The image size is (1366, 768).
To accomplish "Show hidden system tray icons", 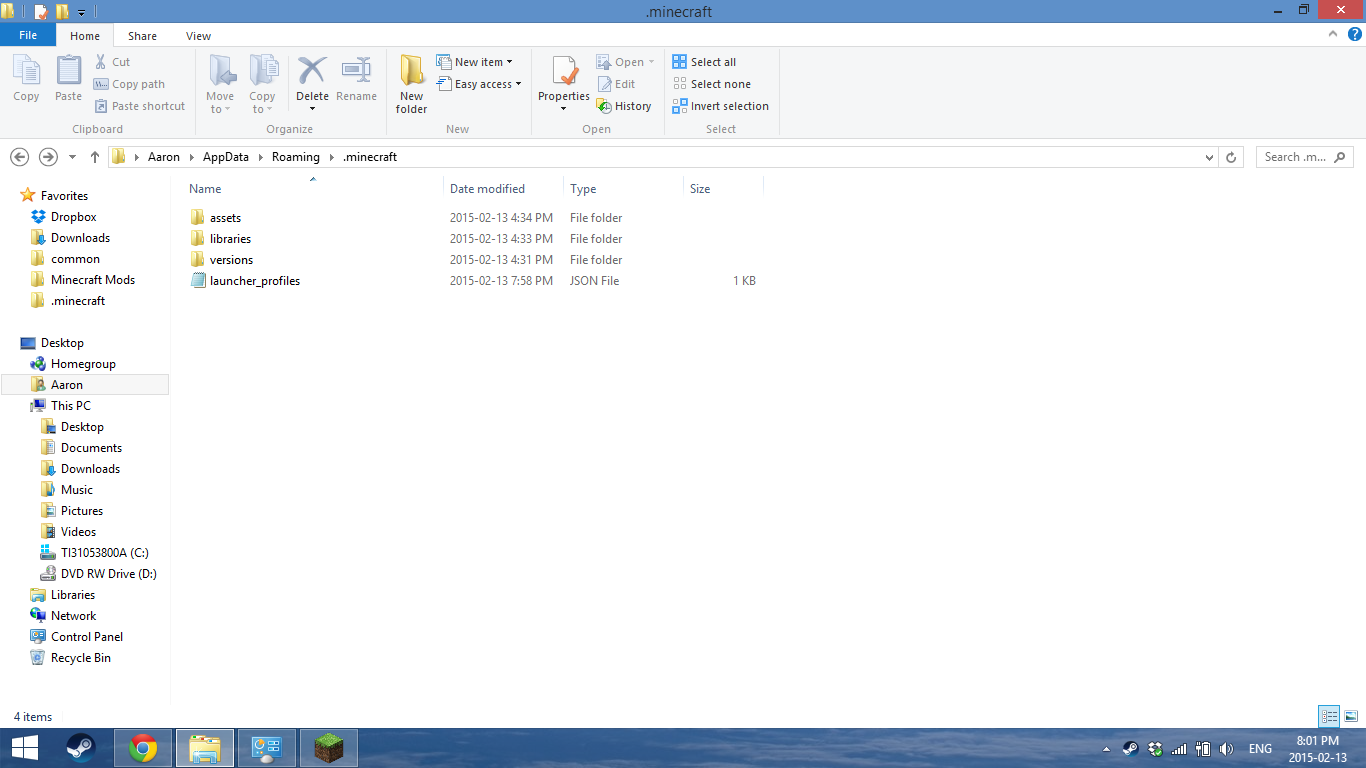I will point(1106,749).
